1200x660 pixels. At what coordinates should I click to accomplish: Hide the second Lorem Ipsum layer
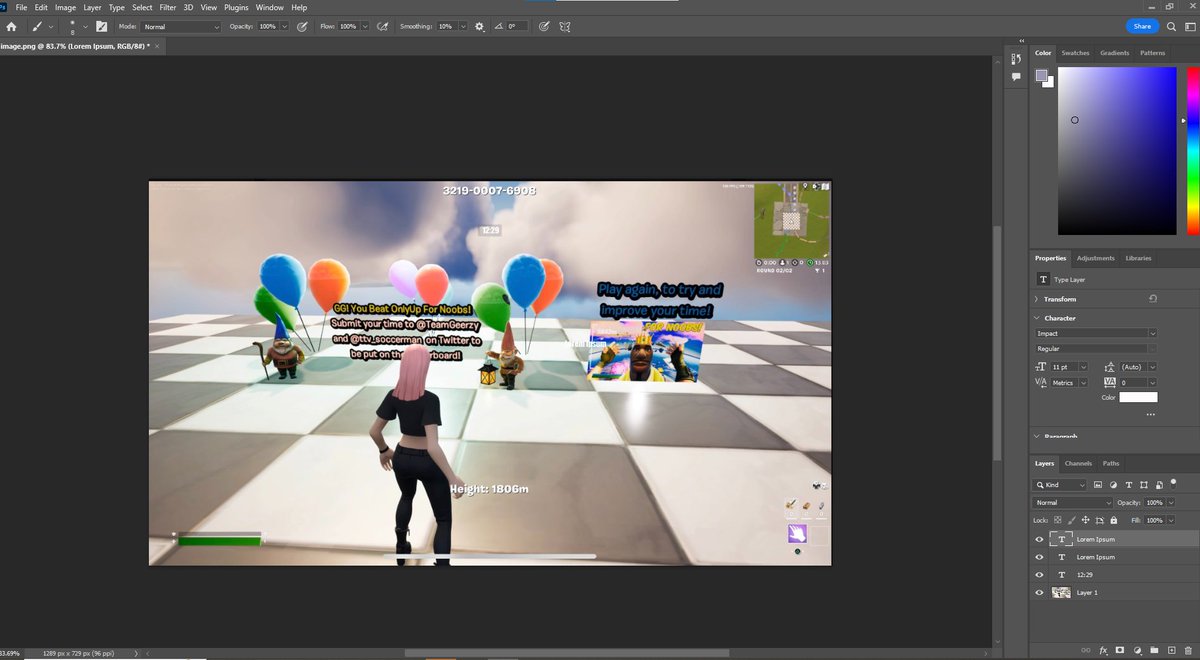coord(1040,557)
